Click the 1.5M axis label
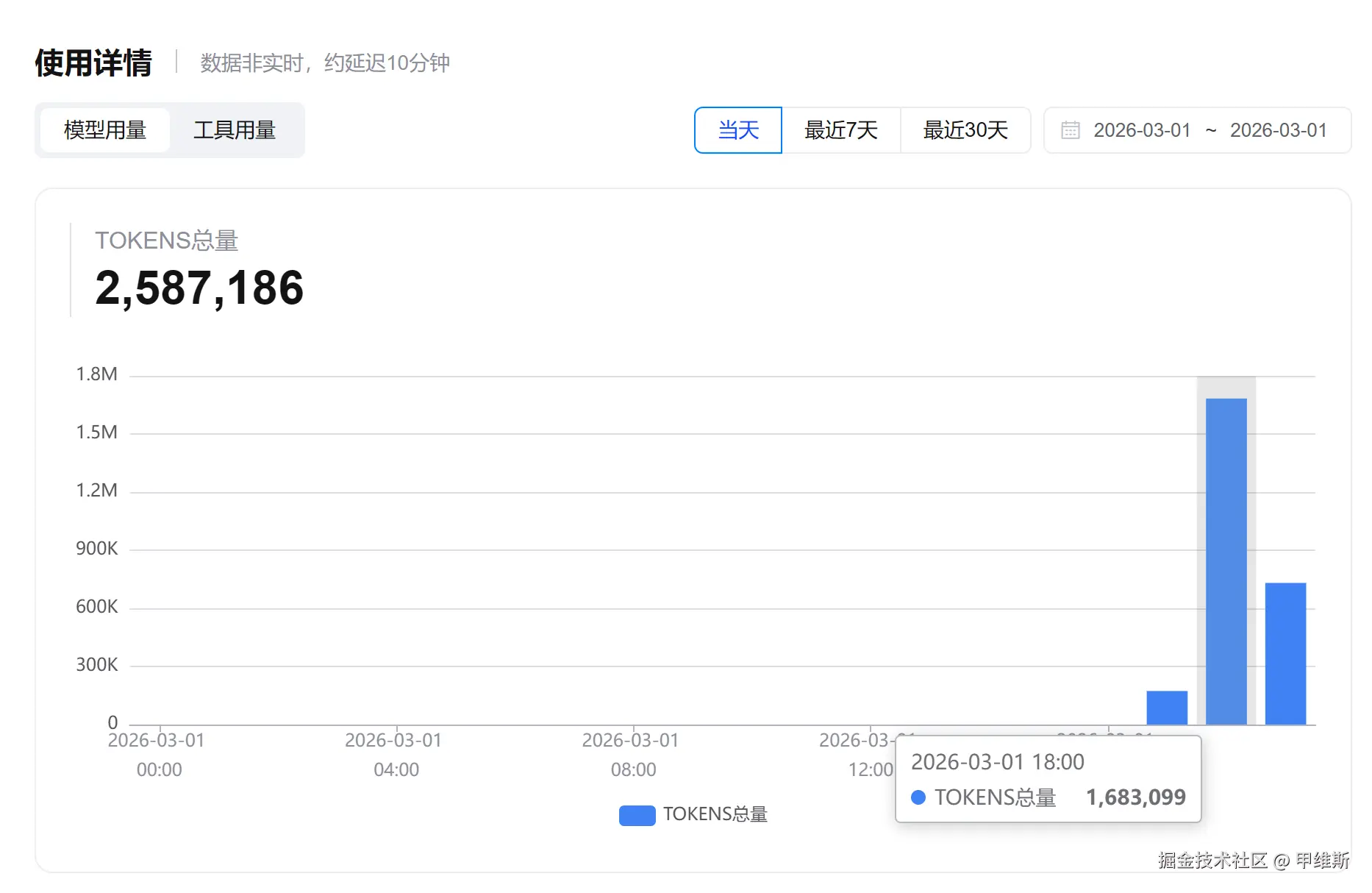 (97, 433)
